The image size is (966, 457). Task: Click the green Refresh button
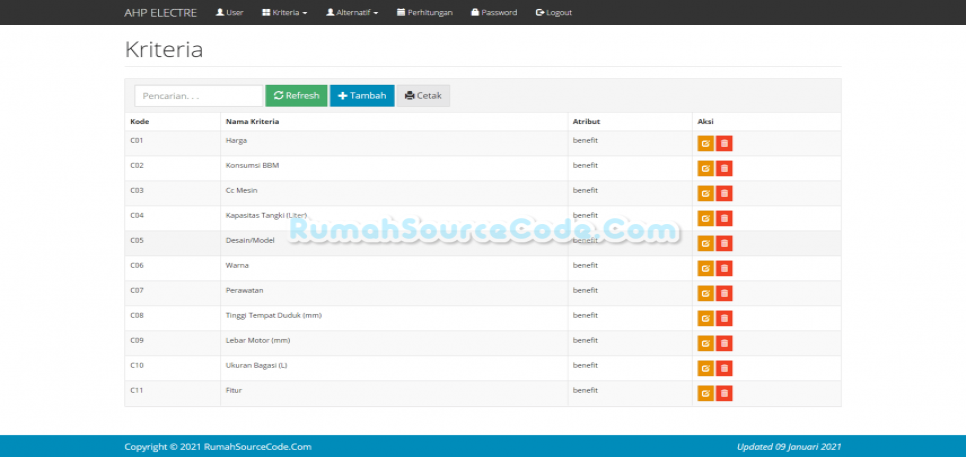point(296,96)
